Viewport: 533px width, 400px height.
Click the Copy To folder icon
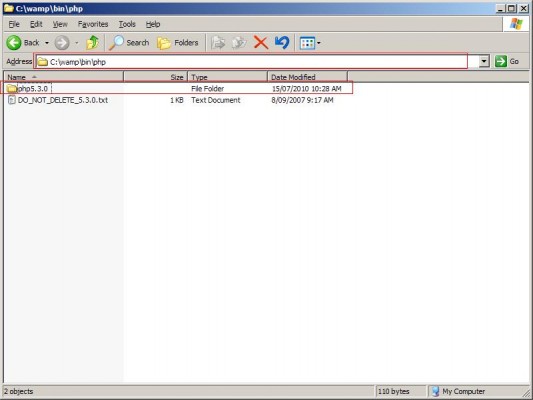point(239,43)
